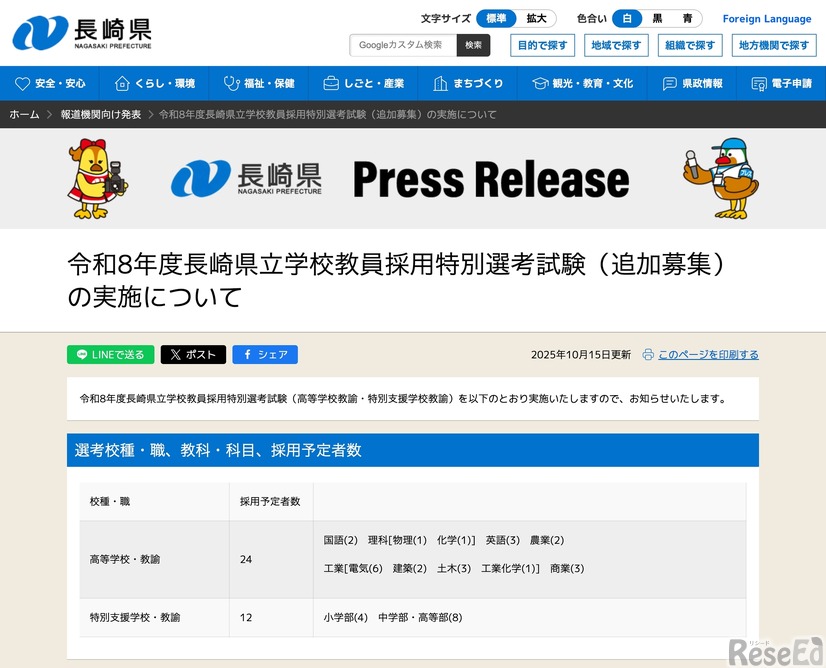Open the Foreign Language link

click(x=767, y=19)
